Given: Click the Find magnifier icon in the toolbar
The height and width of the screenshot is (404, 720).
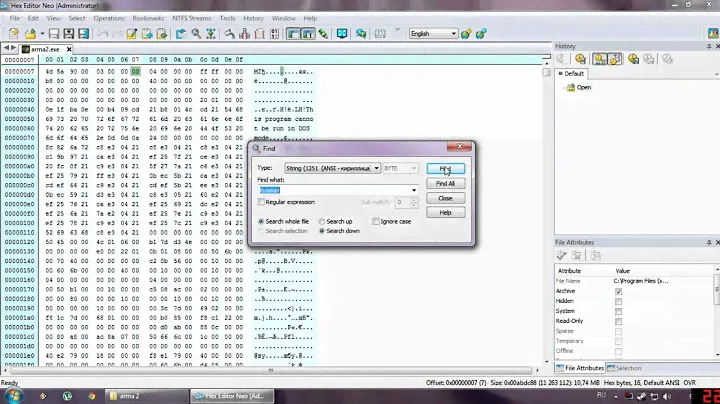Looking at the screenshot, I should point(198,33).
